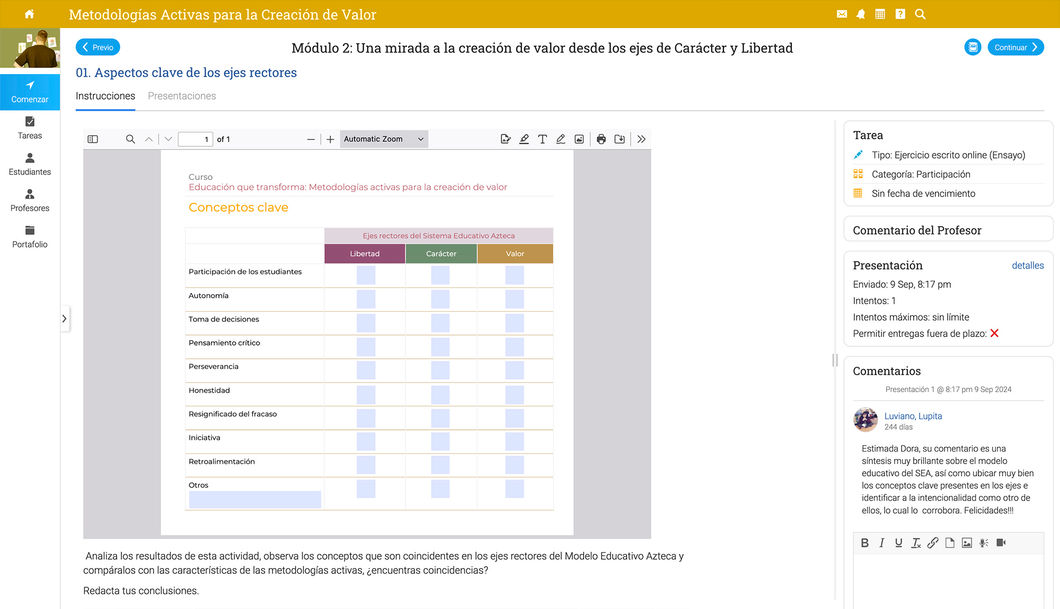Screen dimensions: 1060x609
Task: Zoom in on the PDF
Action: tap(330, 139)
